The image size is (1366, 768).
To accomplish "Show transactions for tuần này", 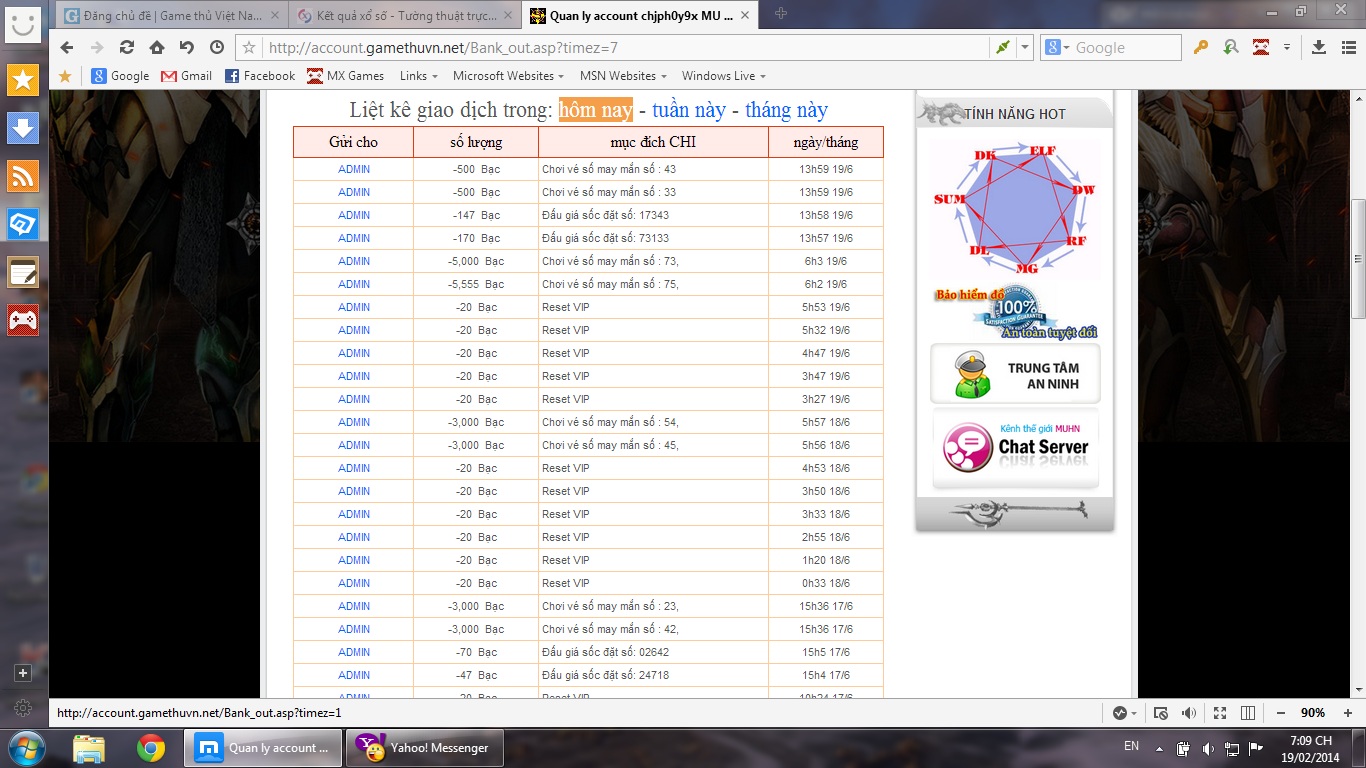I will click(x=689, y=110).
